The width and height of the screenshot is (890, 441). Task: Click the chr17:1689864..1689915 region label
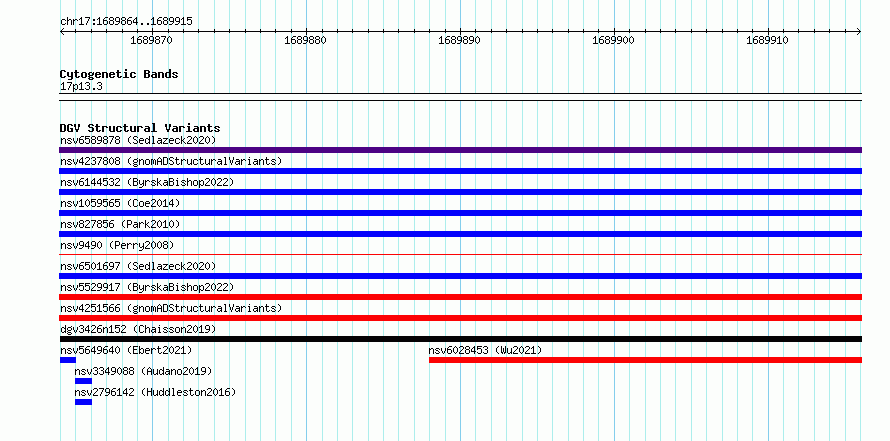[126, 22]
